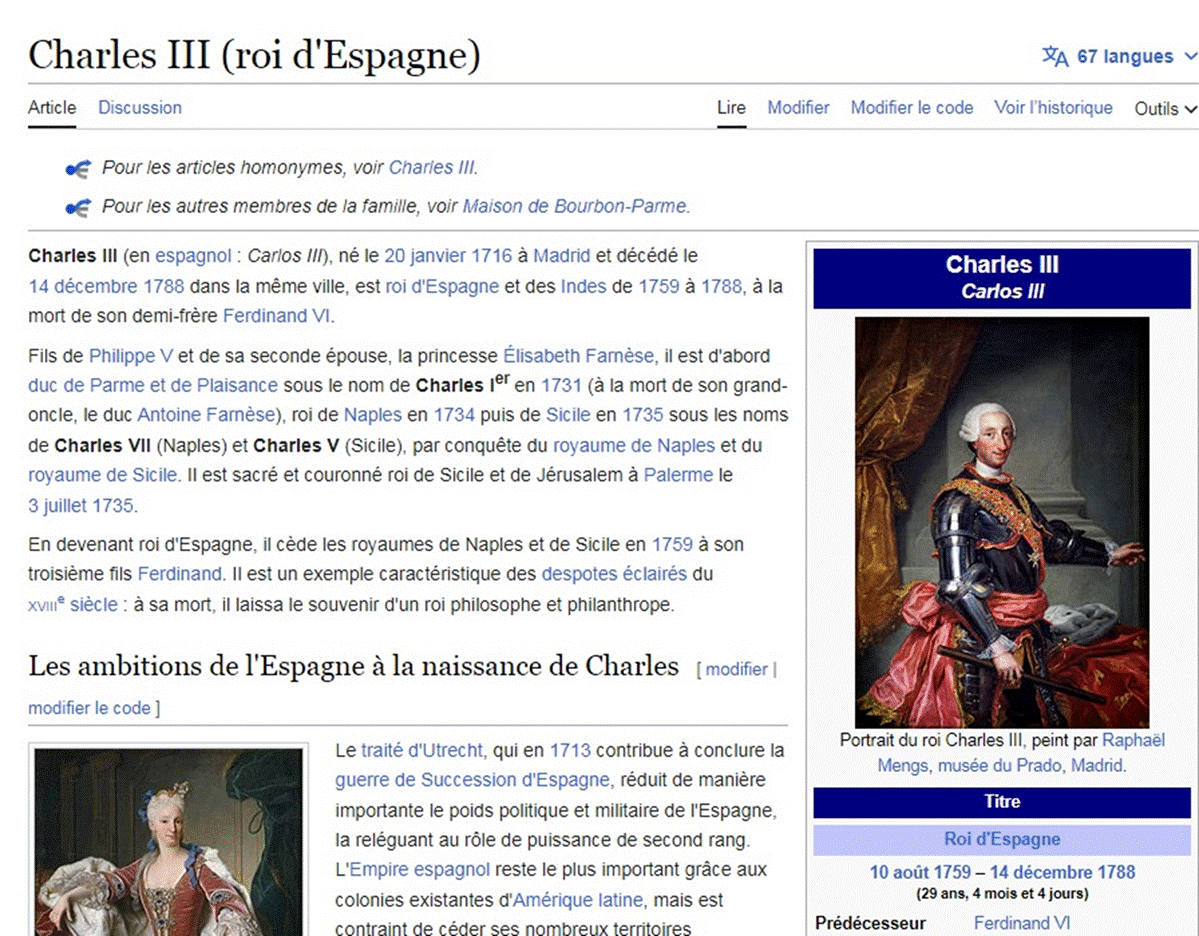The width and height of the screenshot is (1199, 936).
Task: Click the 'Titre' infobox heading
Action: [1002, 801]
